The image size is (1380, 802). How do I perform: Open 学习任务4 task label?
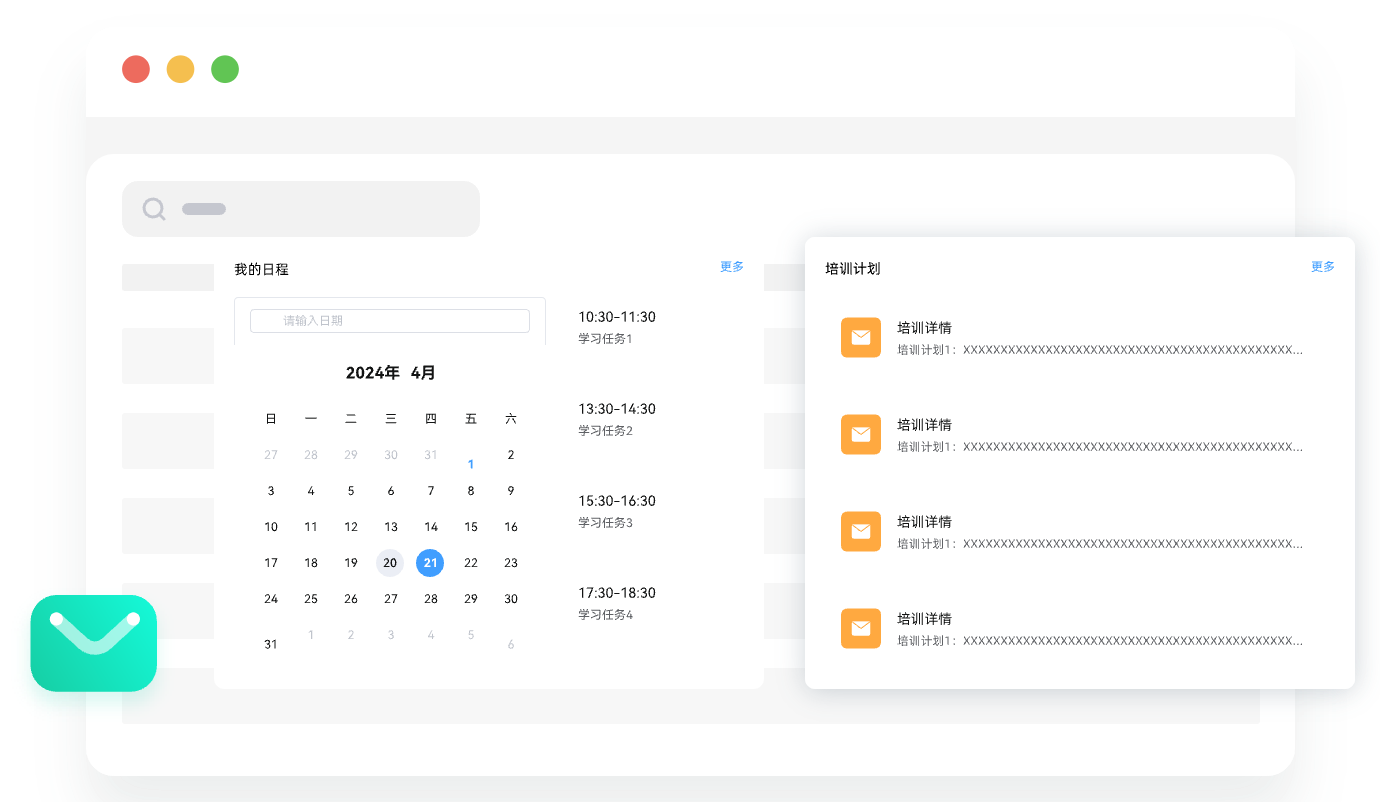tap(605, 615)
